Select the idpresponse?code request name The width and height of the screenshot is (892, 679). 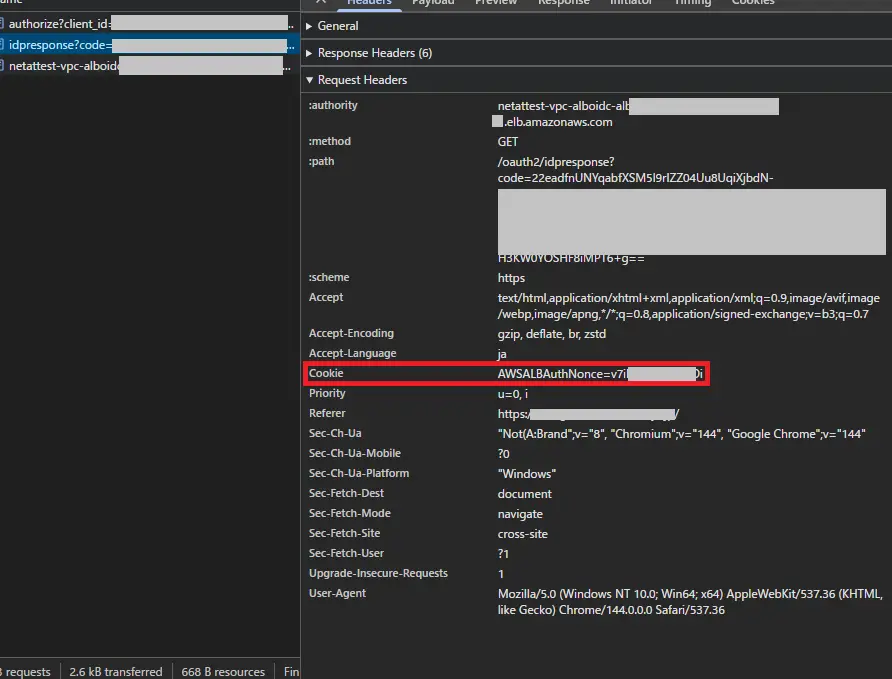pos(59,45)
